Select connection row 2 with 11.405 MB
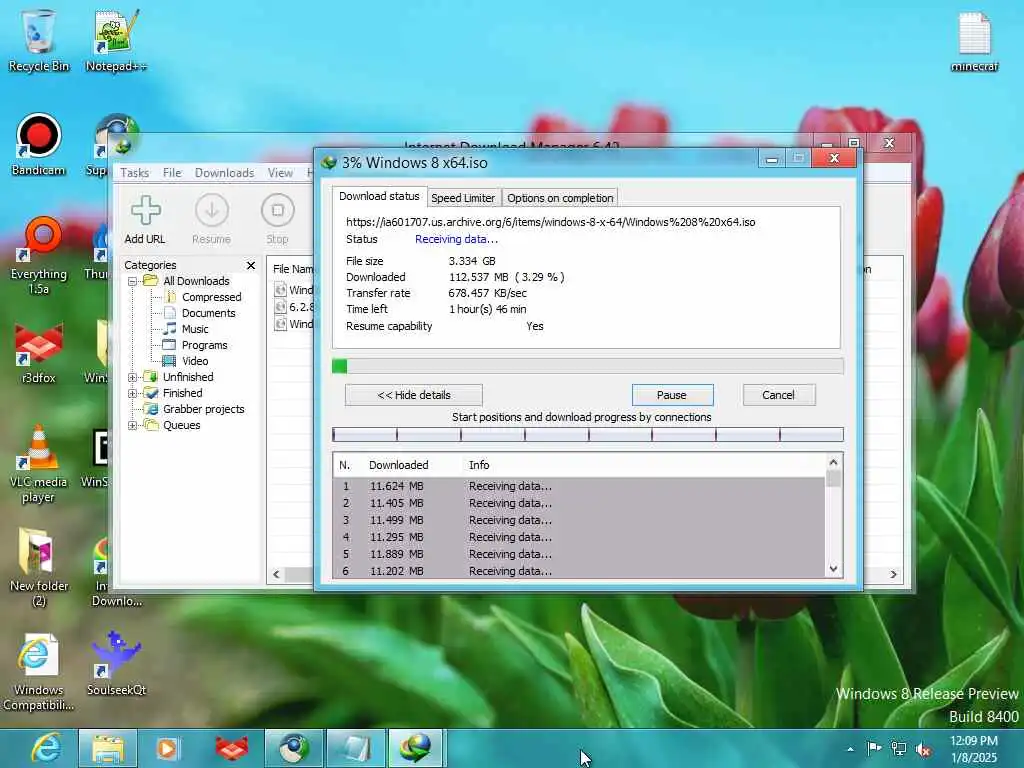Image resolution: width=1024 pixels, height=768 pixels. click(x=580, y=504)
